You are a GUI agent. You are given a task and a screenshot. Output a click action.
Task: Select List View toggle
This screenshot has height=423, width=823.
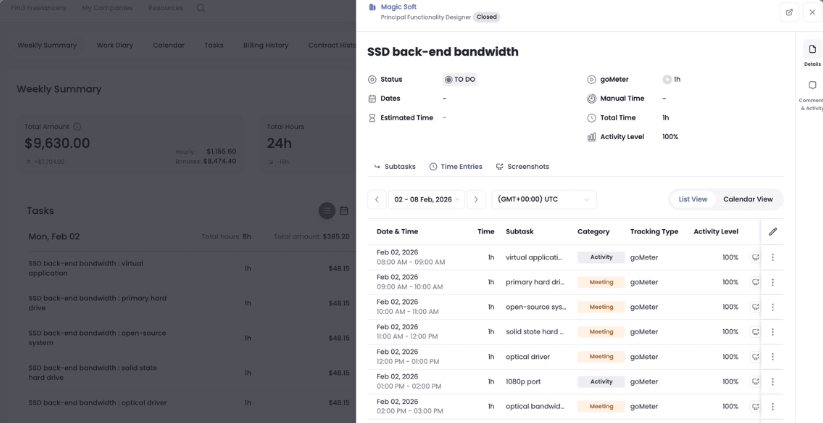click(693, 199)
